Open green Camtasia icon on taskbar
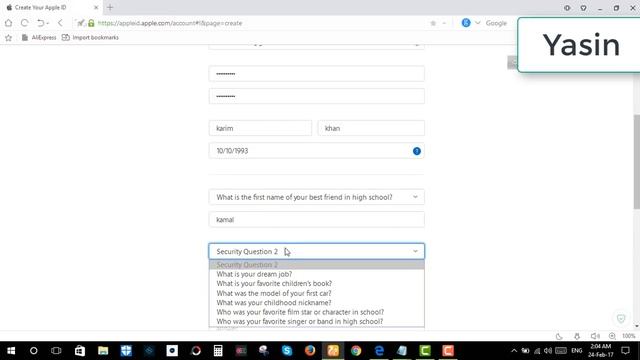The width and height of the screenshot is (640, 360). (425, 351)
